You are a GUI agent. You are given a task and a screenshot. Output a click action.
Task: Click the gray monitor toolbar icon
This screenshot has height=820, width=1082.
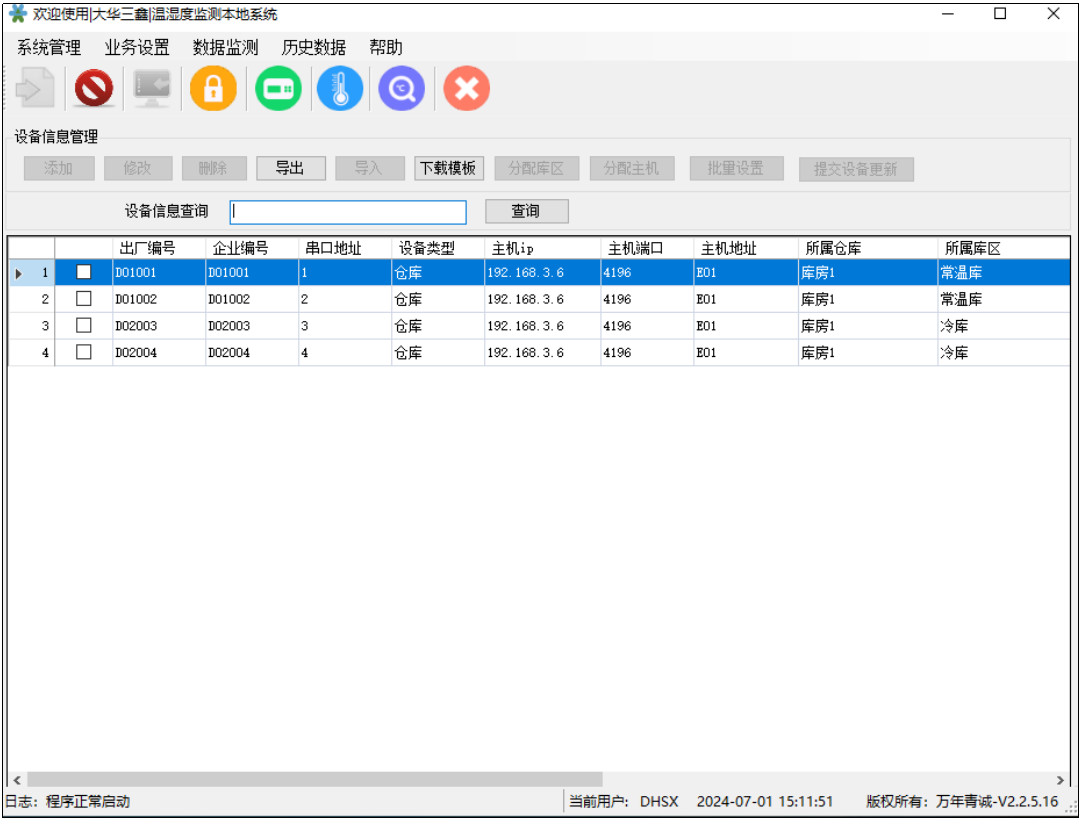[153, 89]
